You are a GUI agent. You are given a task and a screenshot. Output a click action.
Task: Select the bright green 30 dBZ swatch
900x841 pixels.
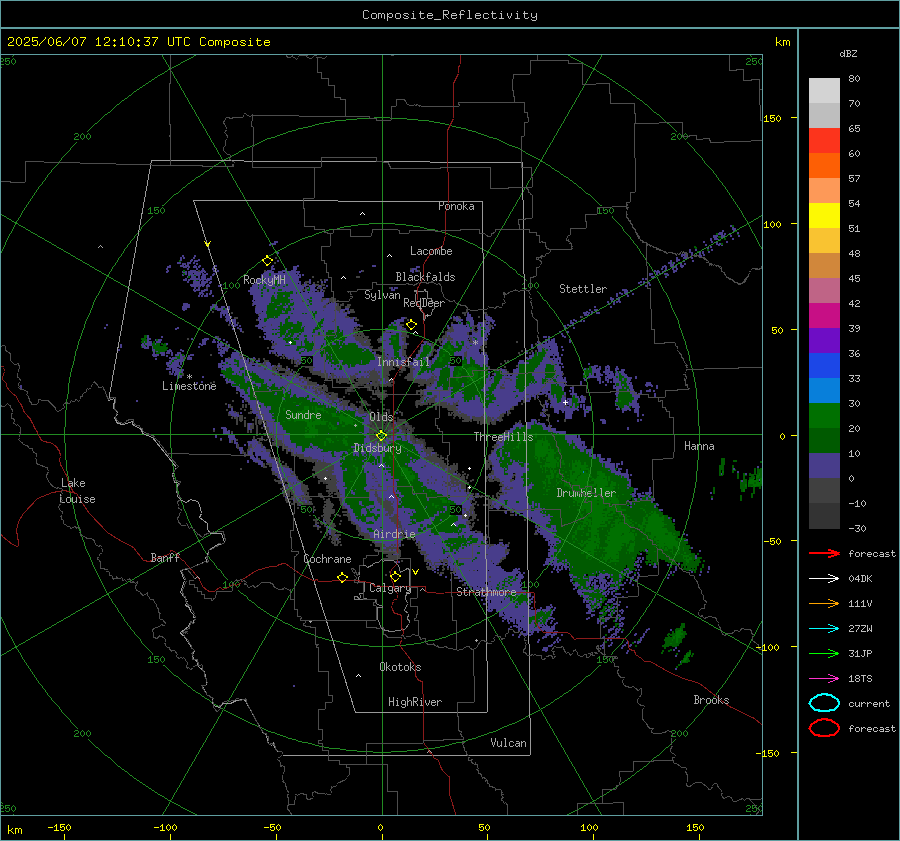pyautogui.click(x=824, y=416)
